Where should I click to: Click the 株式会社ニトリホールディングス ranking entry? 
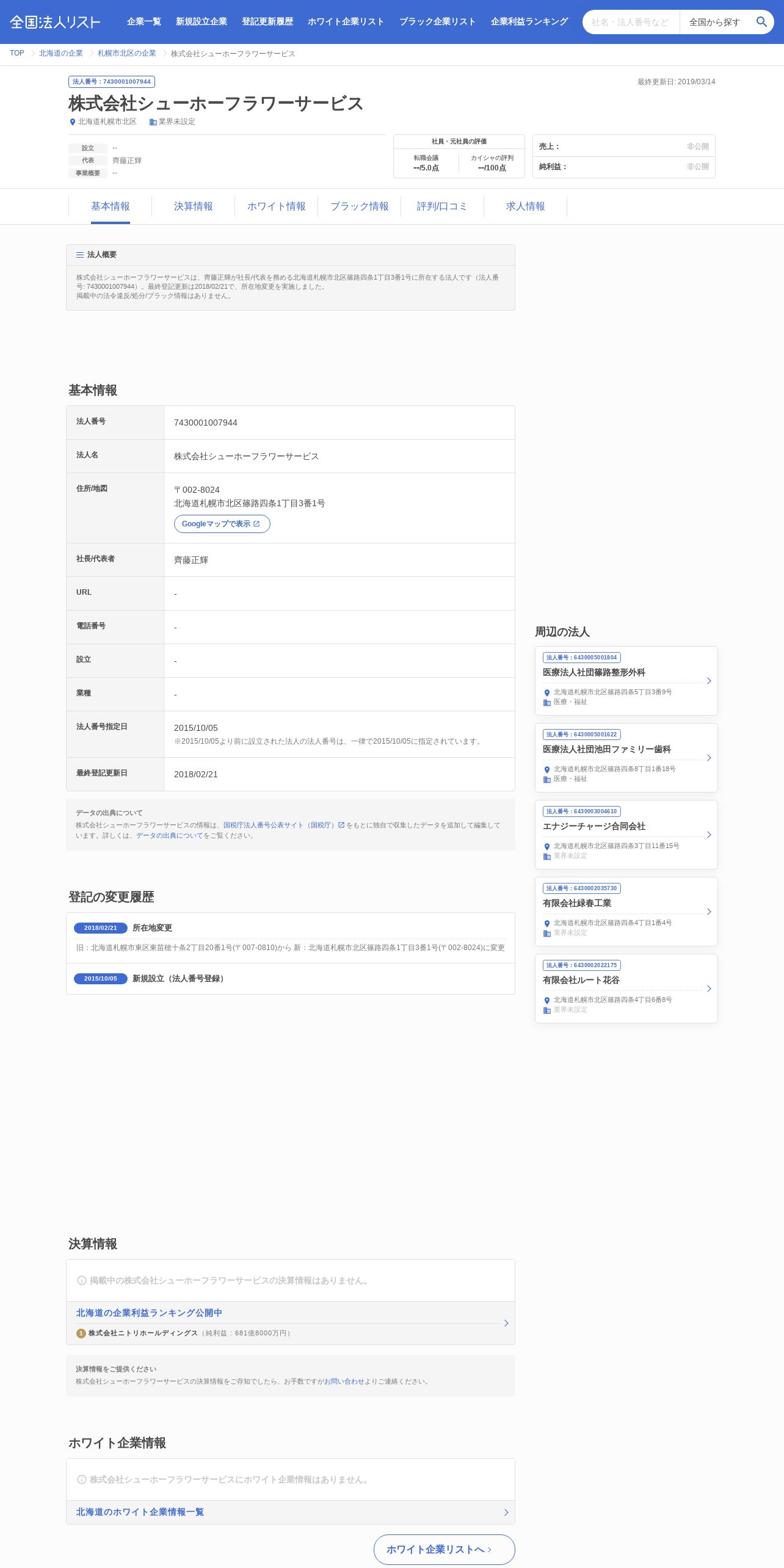coord(143,1334)
